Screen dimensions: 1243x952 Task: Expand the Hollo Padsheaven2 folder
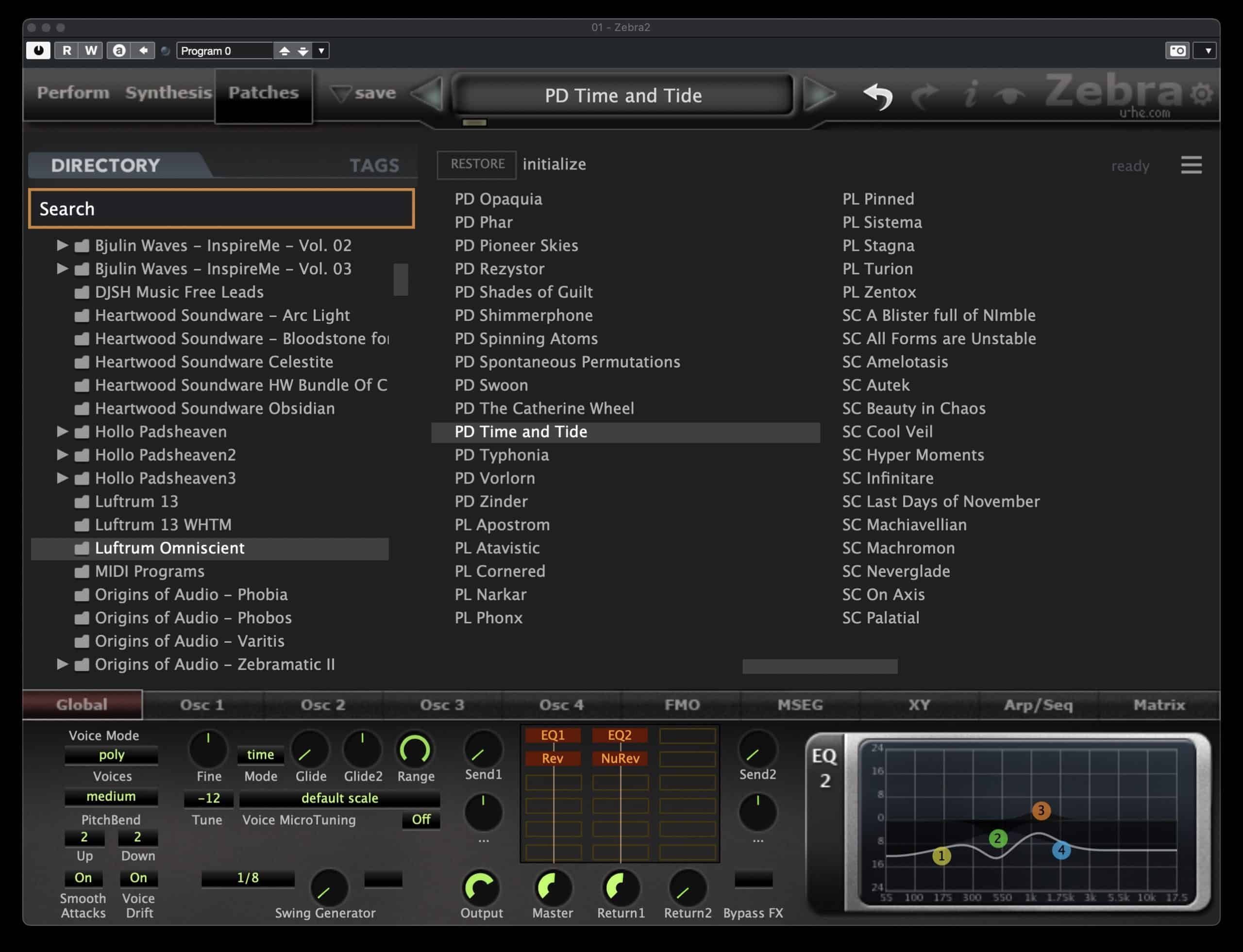click(x=62, y=455)
